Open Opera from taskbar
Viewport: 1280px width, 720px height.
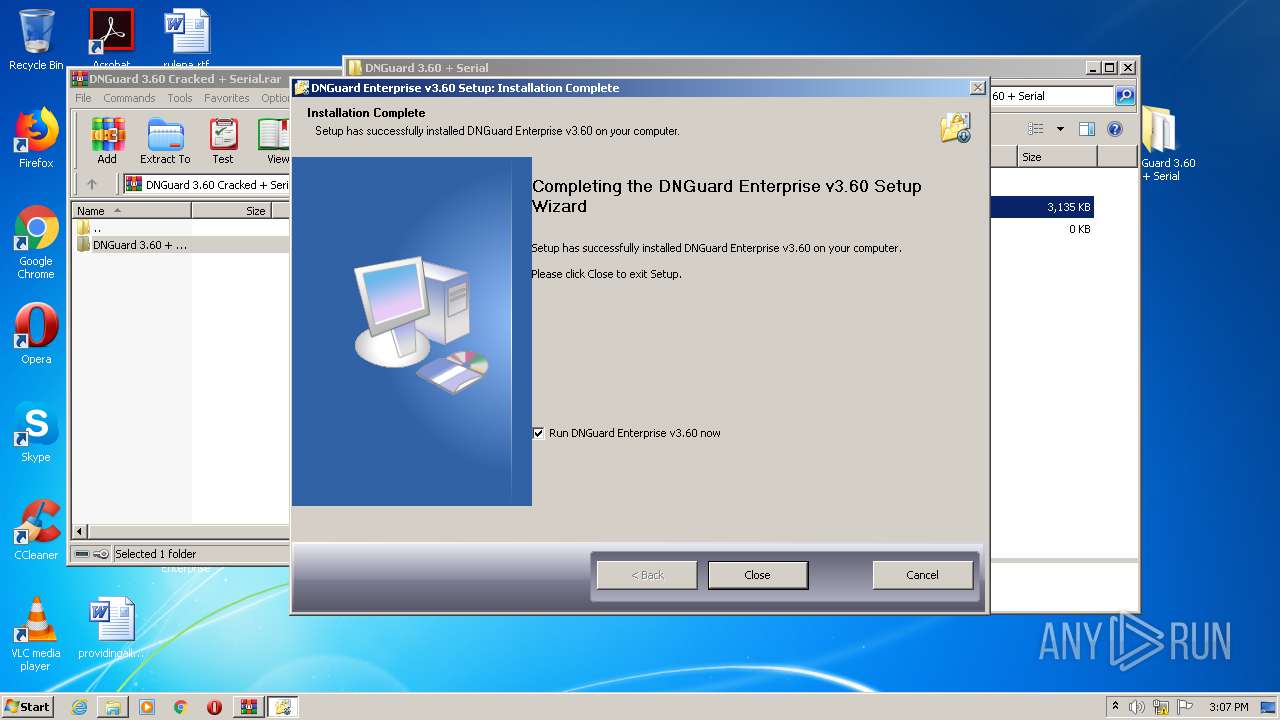(x=214, y=707)
